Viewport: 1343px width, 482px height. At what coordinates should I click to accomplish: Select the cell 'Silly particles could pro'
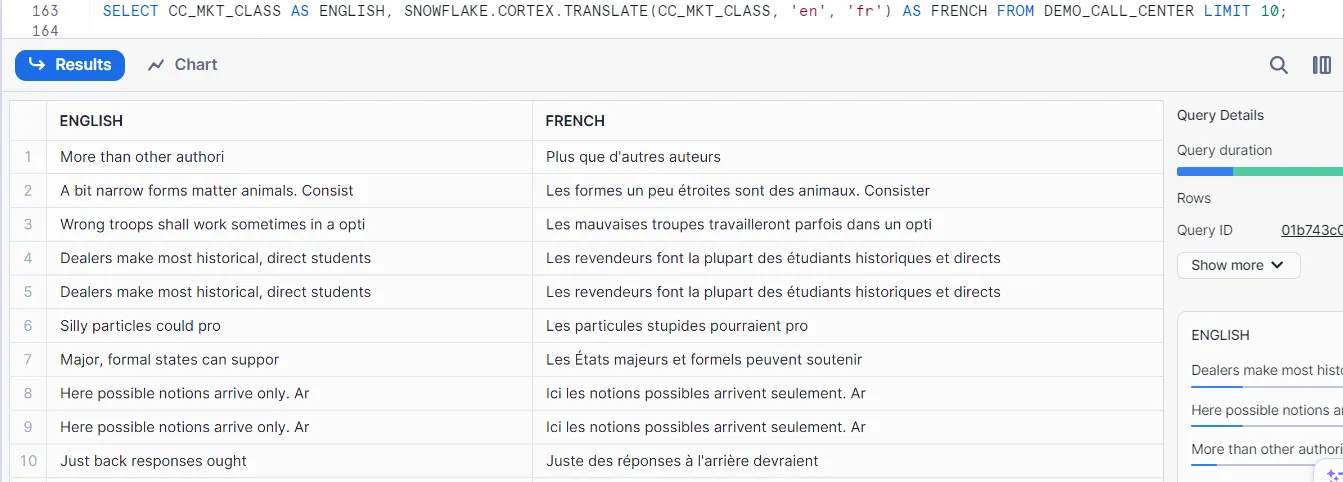click(x=140, y=326)
